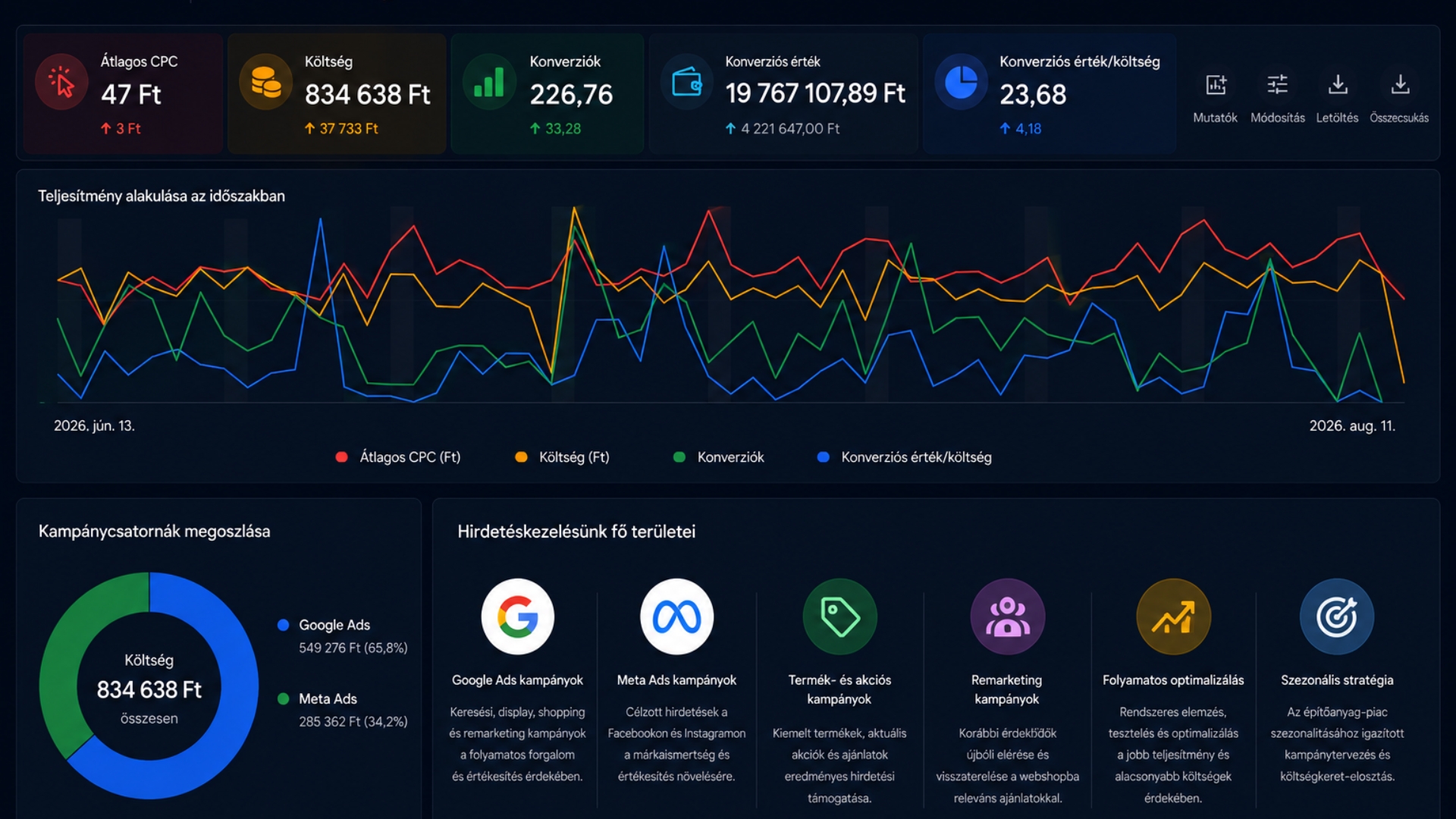Viewport: 1456px width, 819px height.
Task: Click the 4 221 647,00 Ft change value
Action: click(x=790, y=129)
